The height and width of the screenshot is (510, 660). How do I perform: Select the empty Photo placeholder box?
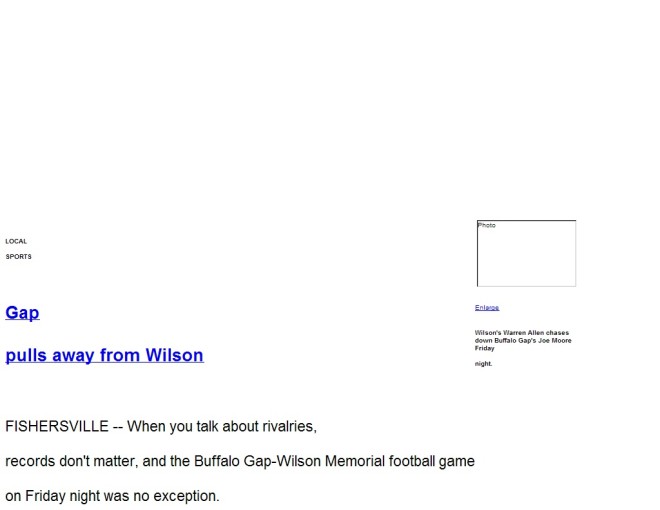[527, 253]
